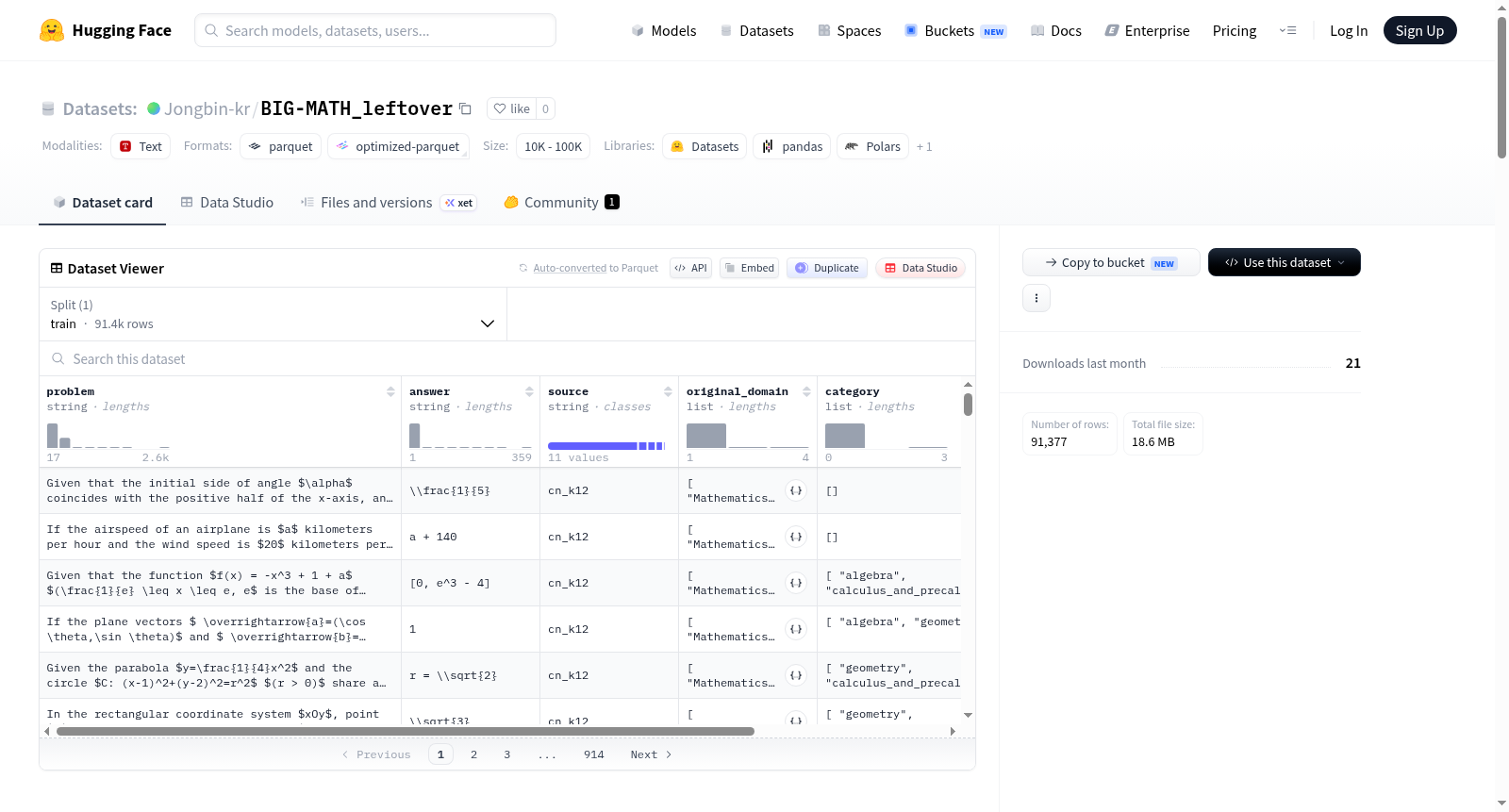Go to Models in the navigation

click(664, 30)
